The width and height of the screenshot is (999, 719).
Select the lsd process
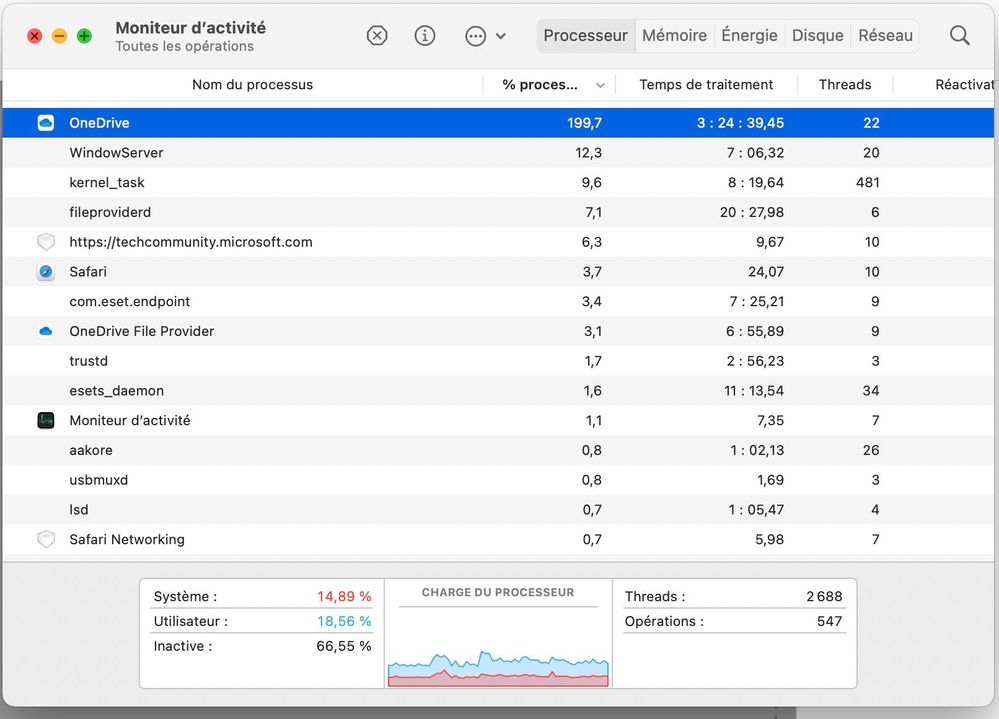(79, 509)
